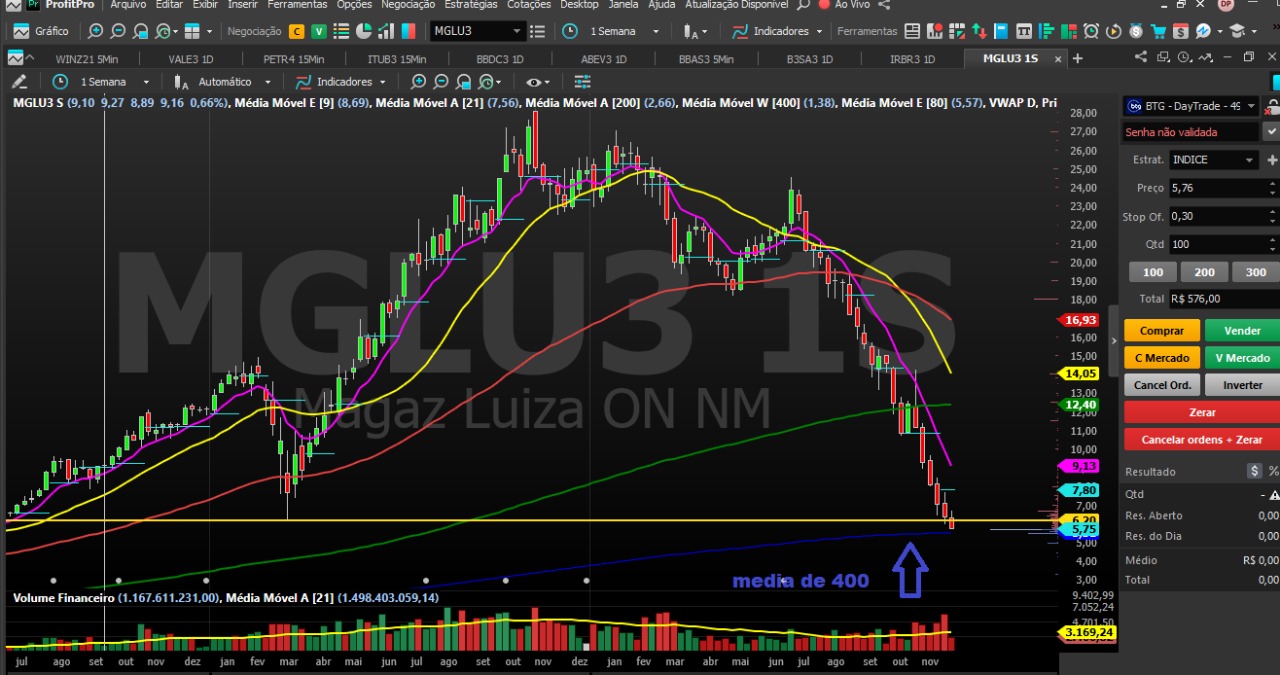Screen dimensions: 1280x675
Task: Click the Zerar button
Action: coord(1202,412)
